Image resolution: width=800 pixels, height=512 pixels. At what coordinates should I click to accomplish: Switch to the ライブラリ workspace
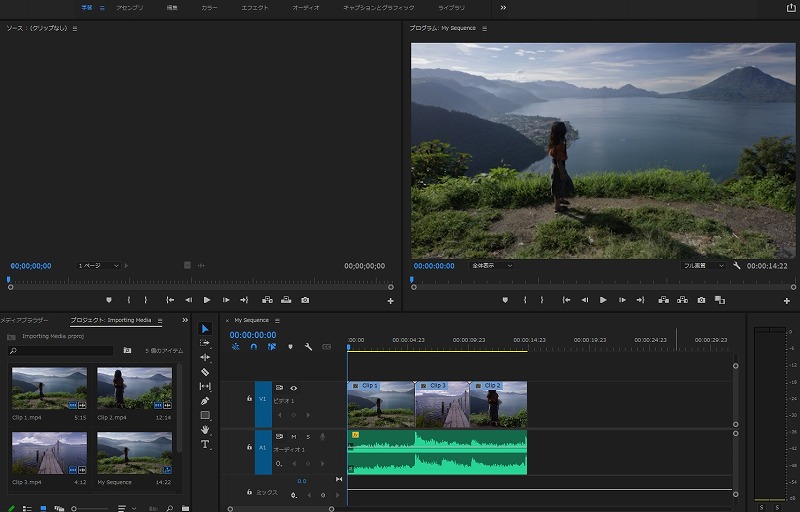click(452, 8)
